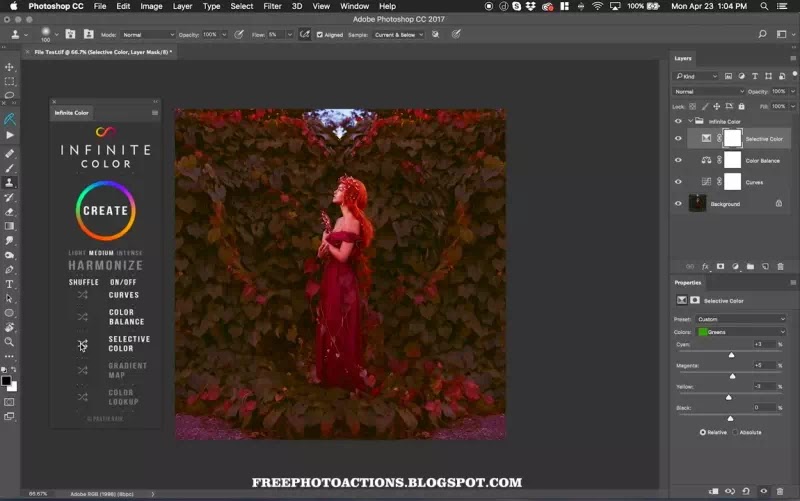Select the Path Selection arrow tool
800x501 pixels.
click(x=9, y=298)
